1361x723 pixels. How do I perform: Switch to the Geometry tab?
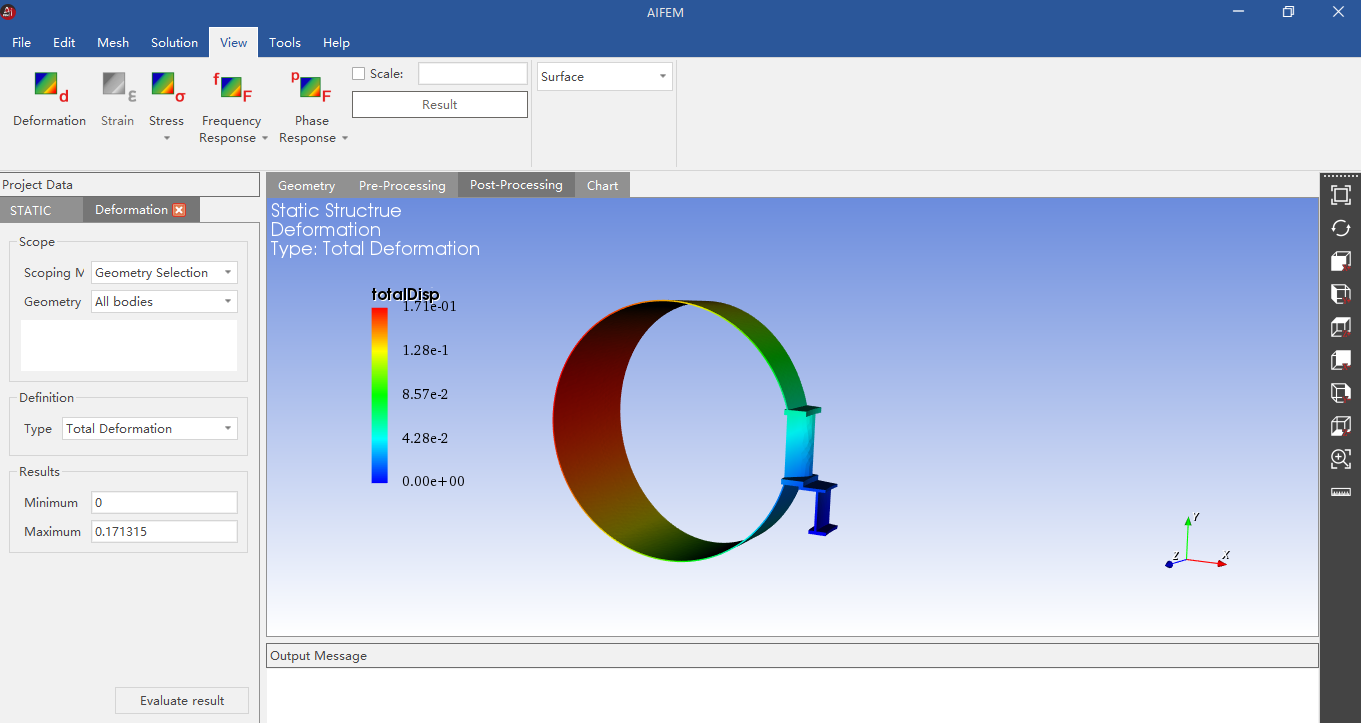click(307, 186)
